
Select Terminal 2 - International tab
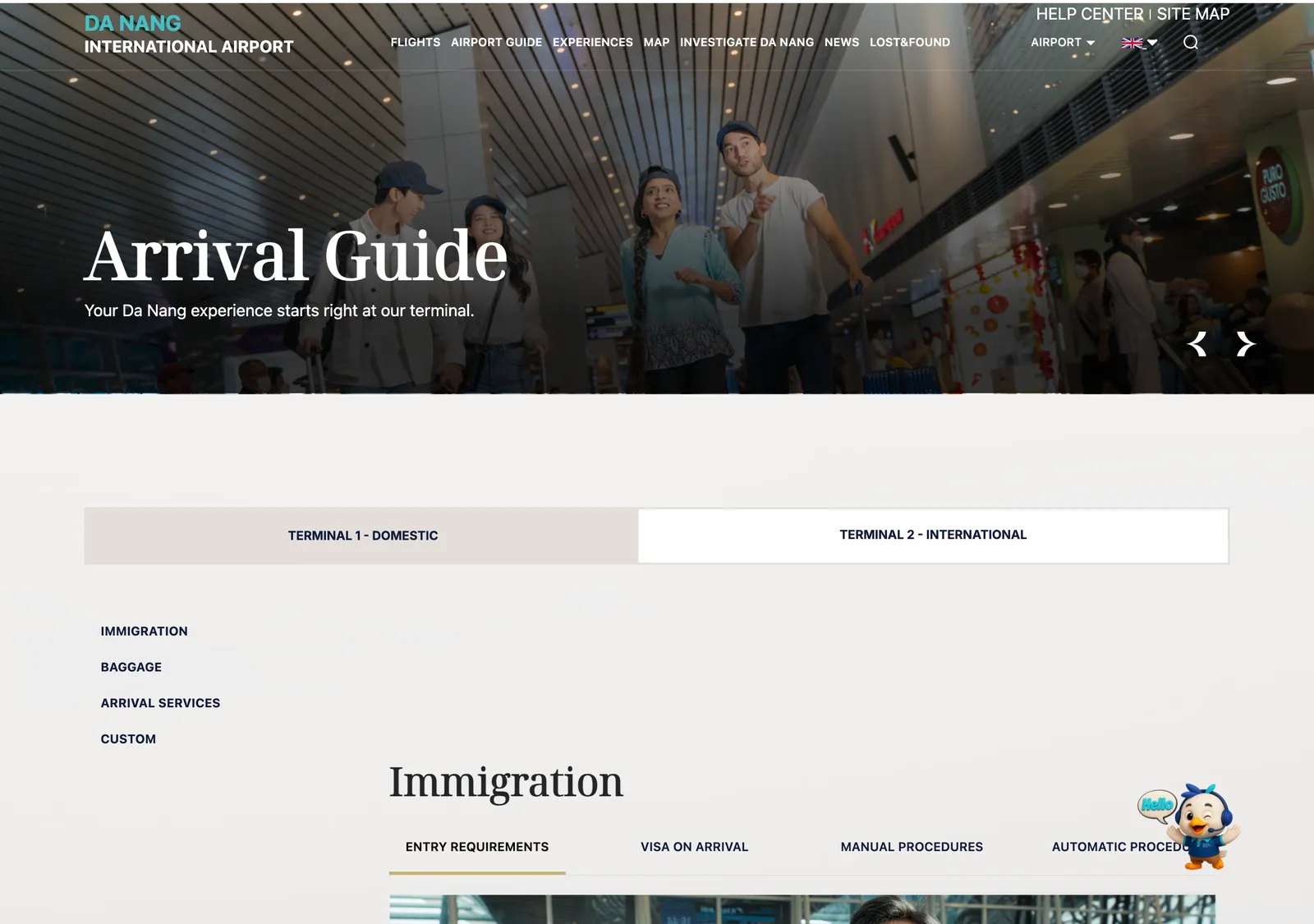click(x=933, y=535)
